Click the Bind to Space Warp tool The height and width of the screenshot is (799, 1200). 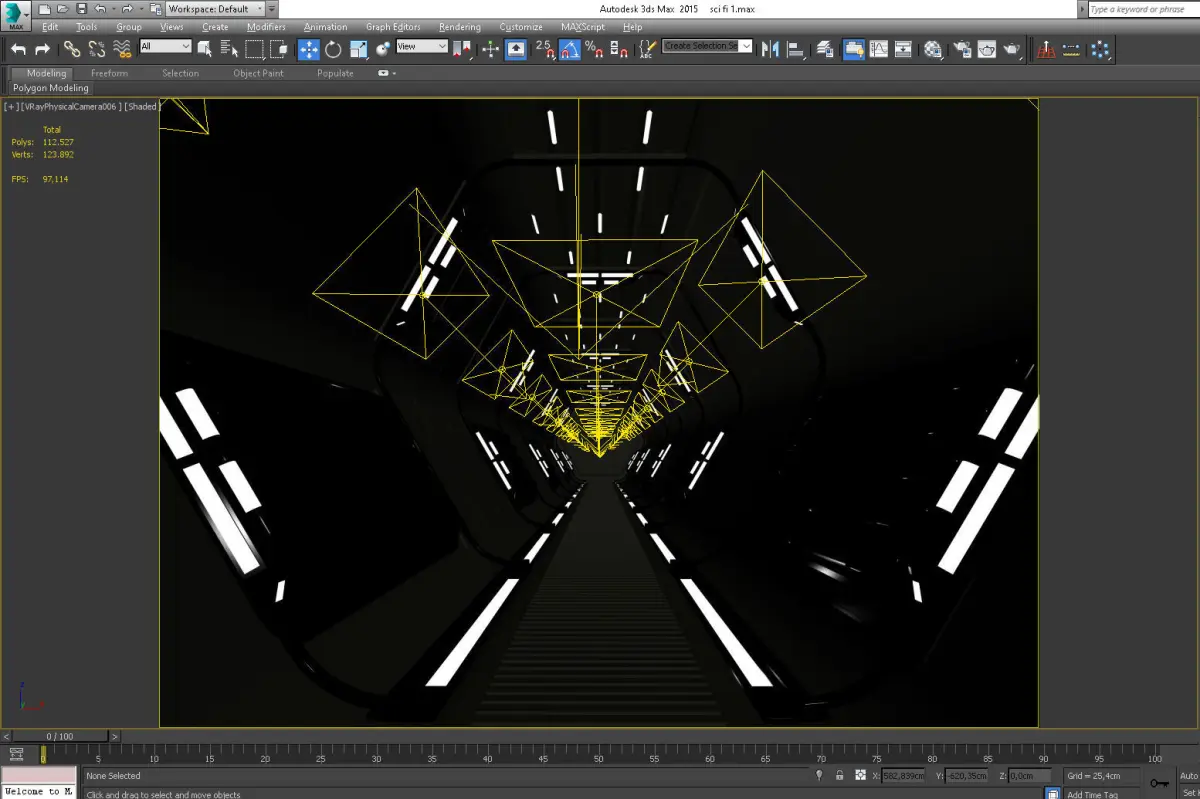coord(122,48)
